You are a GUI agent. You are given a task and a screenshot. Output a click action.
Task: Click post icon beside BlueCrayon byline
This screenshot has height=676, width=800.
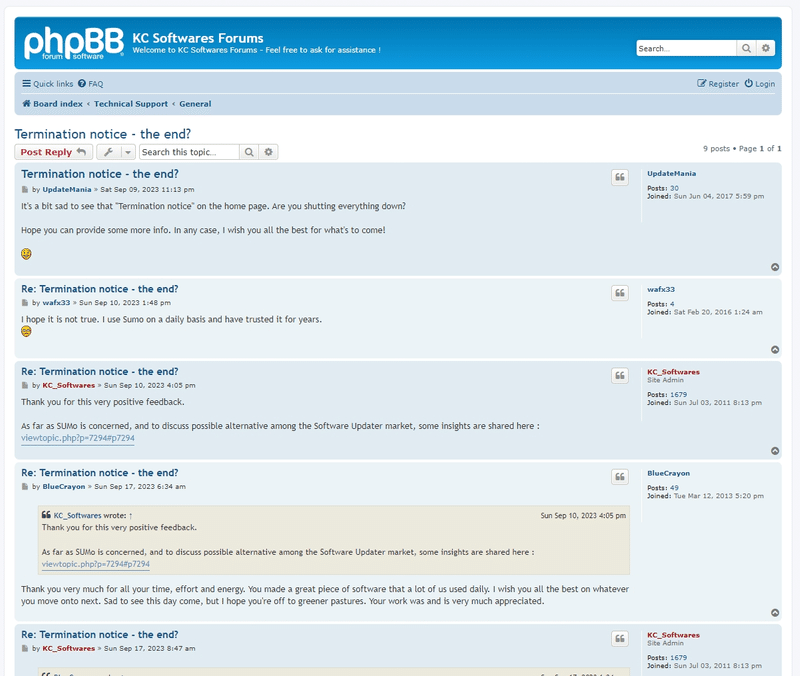[24, 487]
